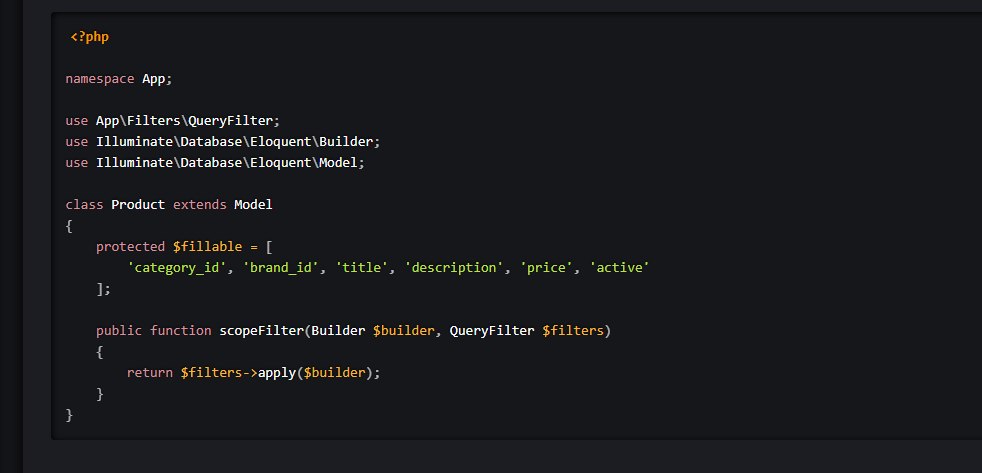The height and width of the screenshot is (473, 982).
Task: Click the 'class' keyword
Action: point(85,205)
